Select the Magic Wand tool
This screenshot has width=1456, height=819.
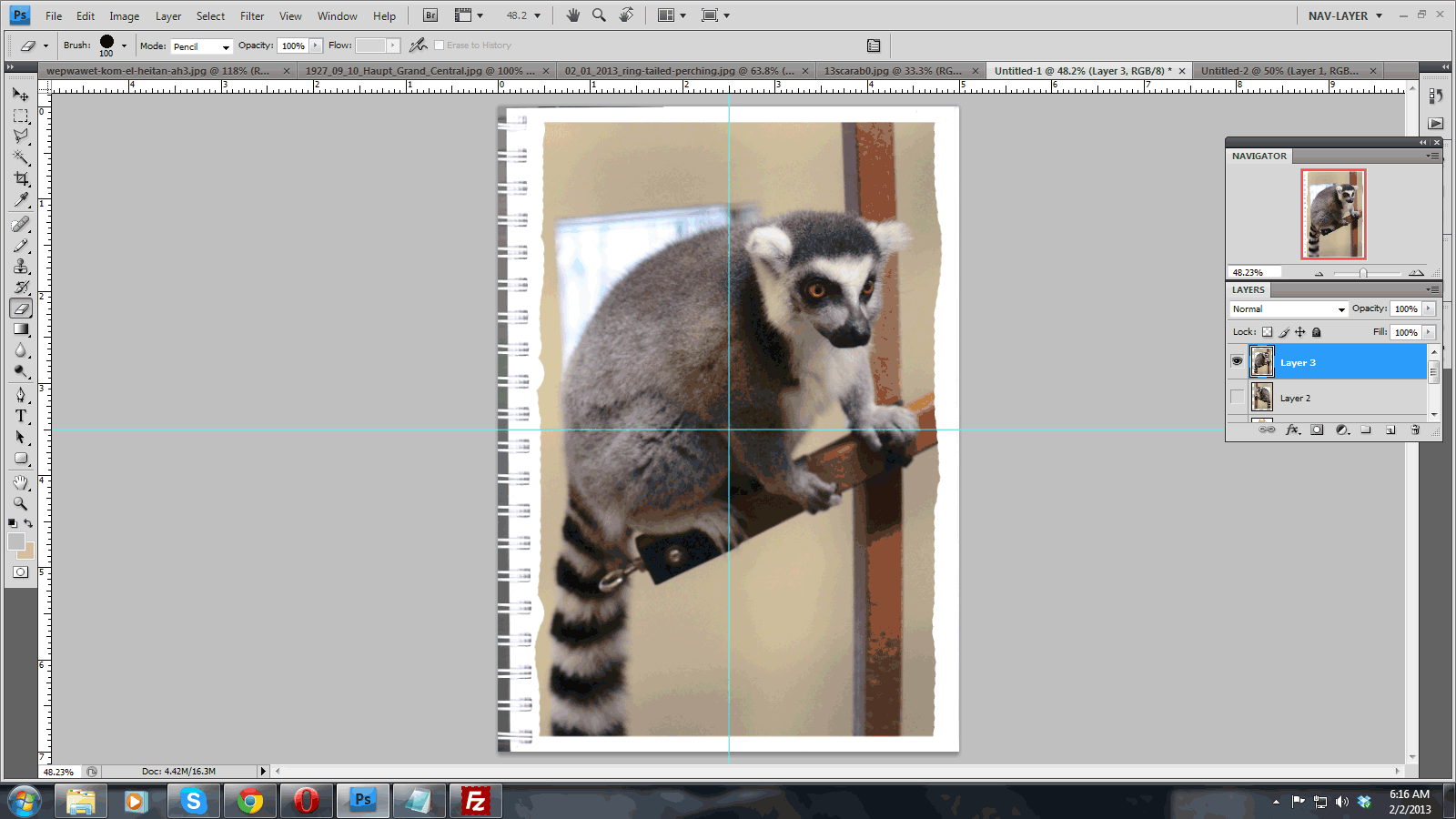21,158
